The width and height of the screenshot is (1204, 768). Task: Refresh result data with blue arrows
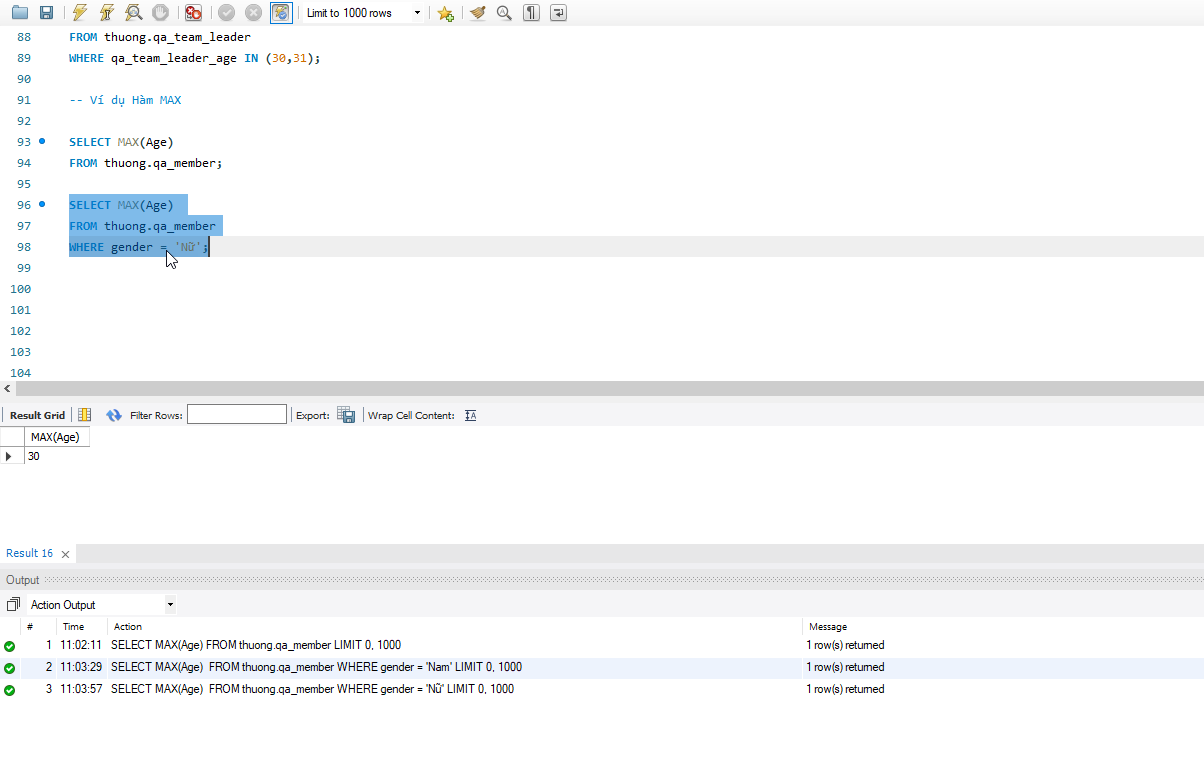pyautogui.click(x=114, y=415)
